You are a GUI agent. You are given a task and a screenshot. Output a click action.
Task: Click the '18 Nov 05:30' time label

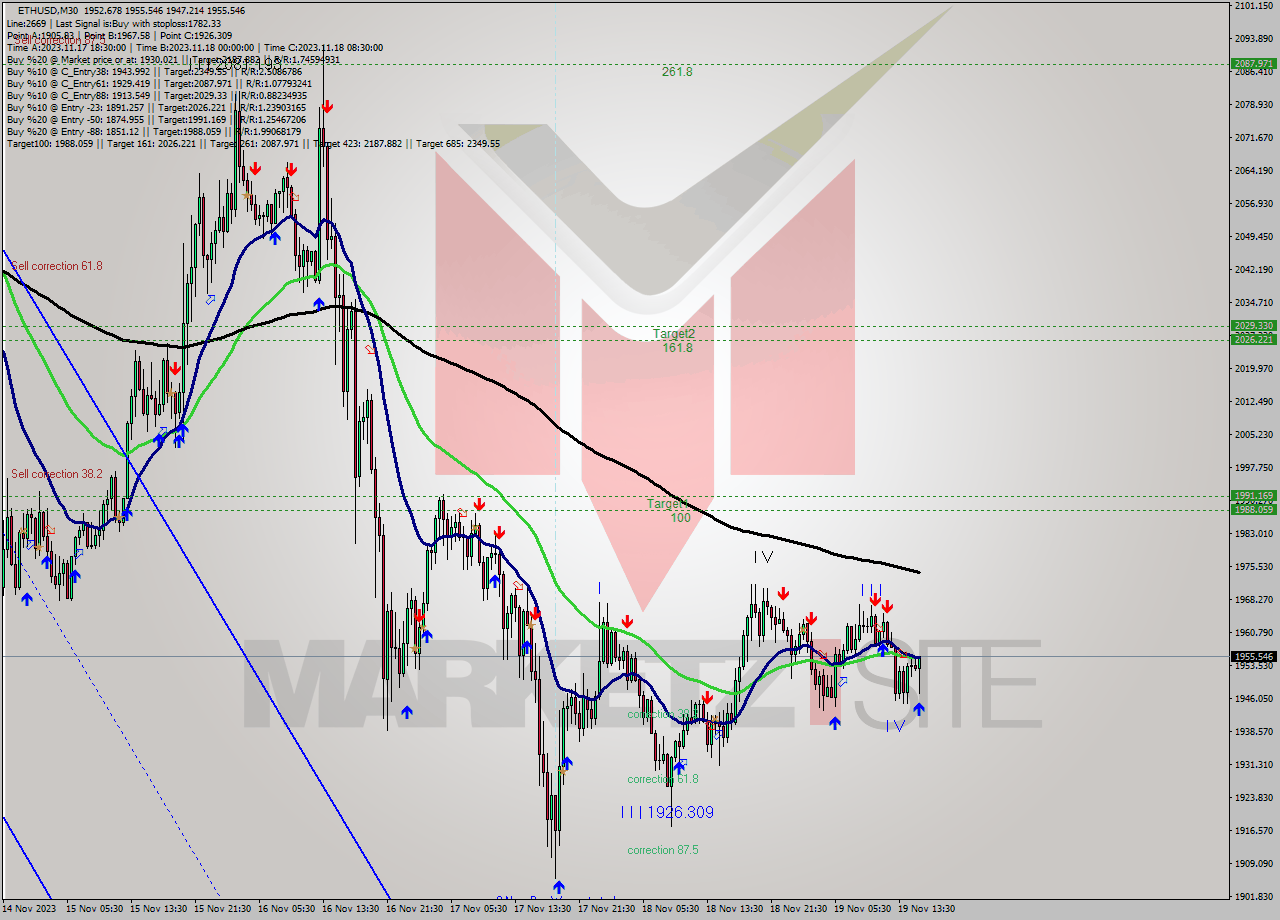point(671,910)
